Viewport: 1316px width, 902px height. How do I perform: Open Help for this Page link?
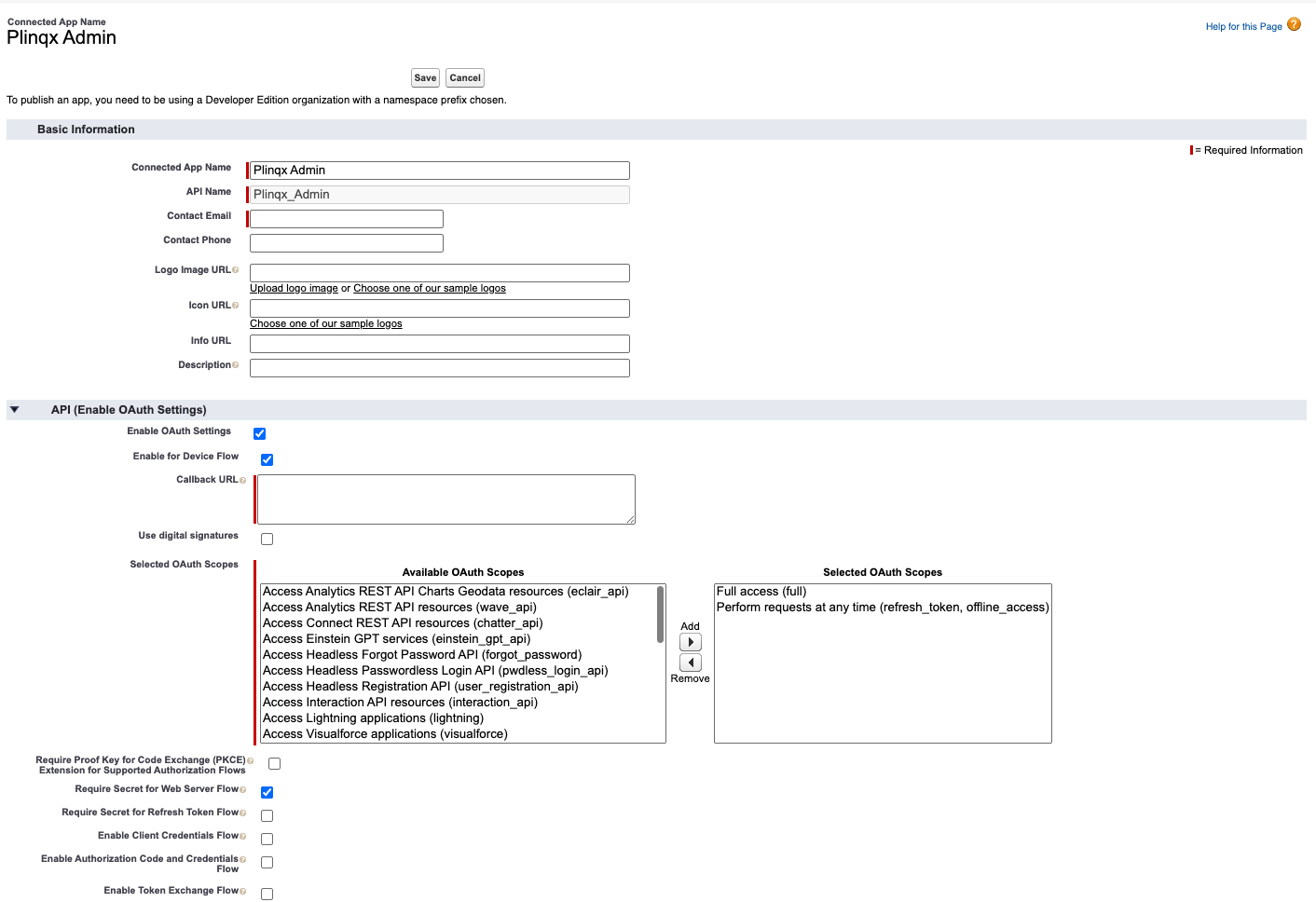click(1243, 27)
